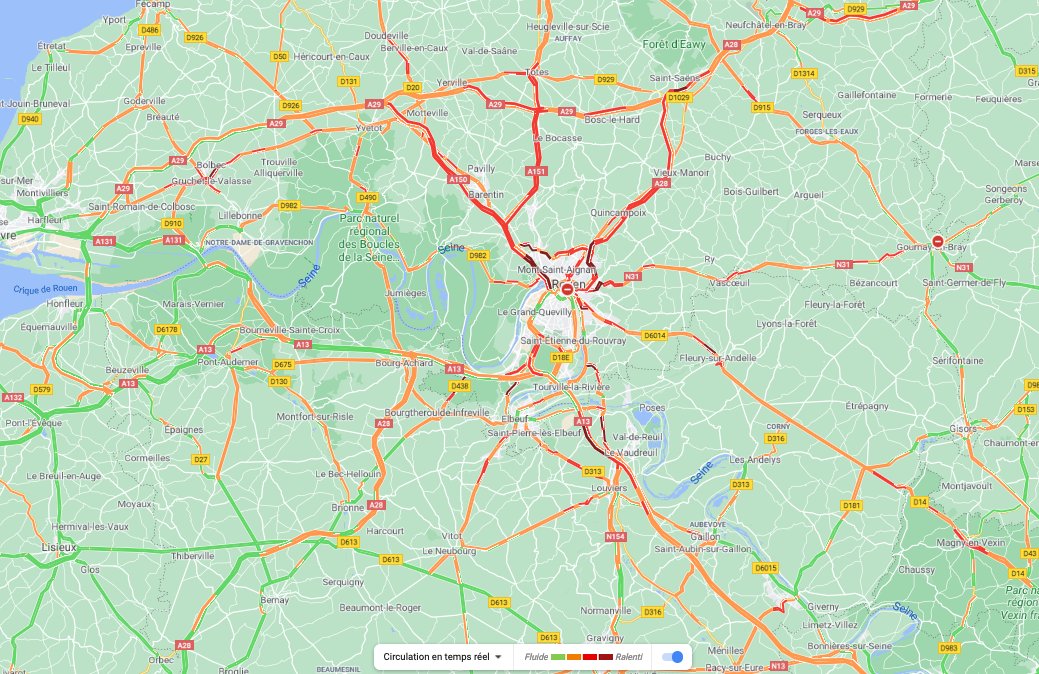Turn off the traffic layer toggle
The width and height of the screenshot is (1039, 674).
click(x=673, y=657)
